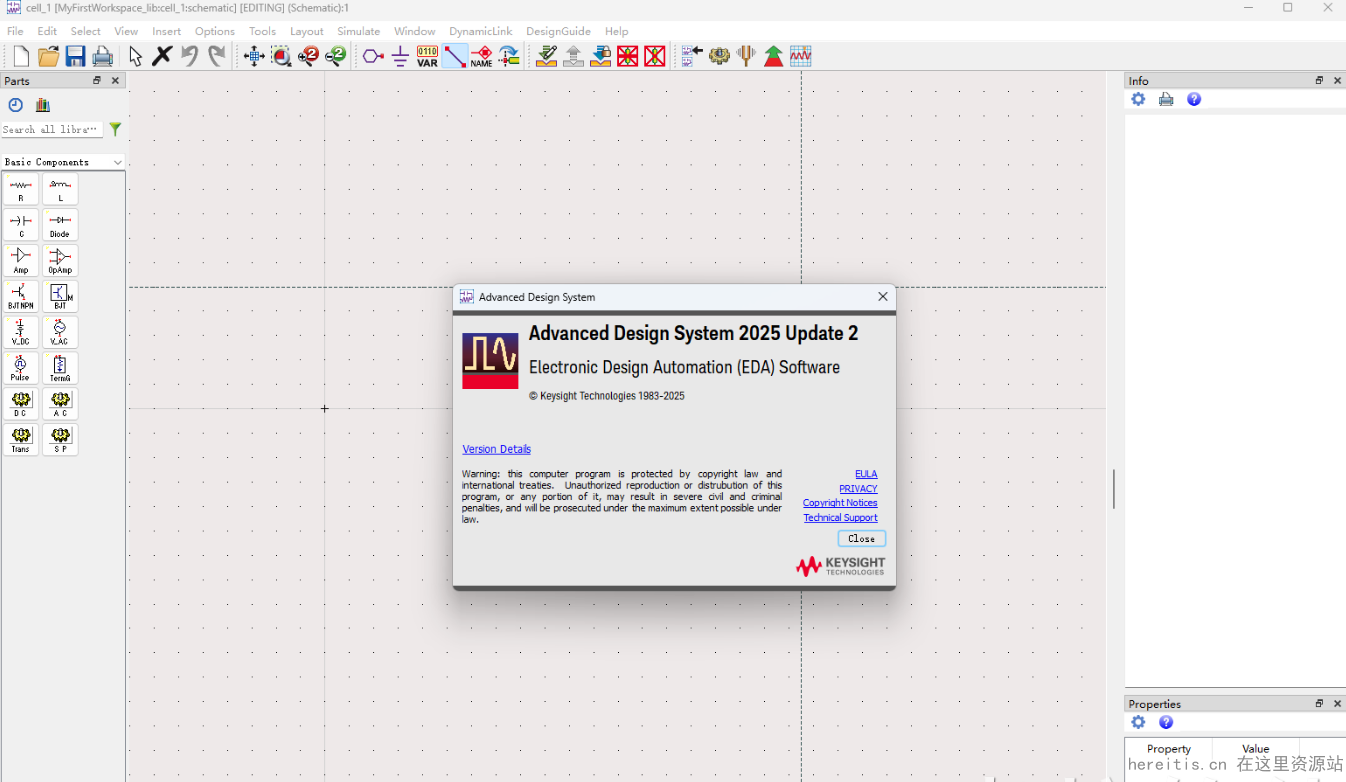Viewport: 1346px width, 782px height.
Task: Open the Layout menu
Action: coord(306,31)
